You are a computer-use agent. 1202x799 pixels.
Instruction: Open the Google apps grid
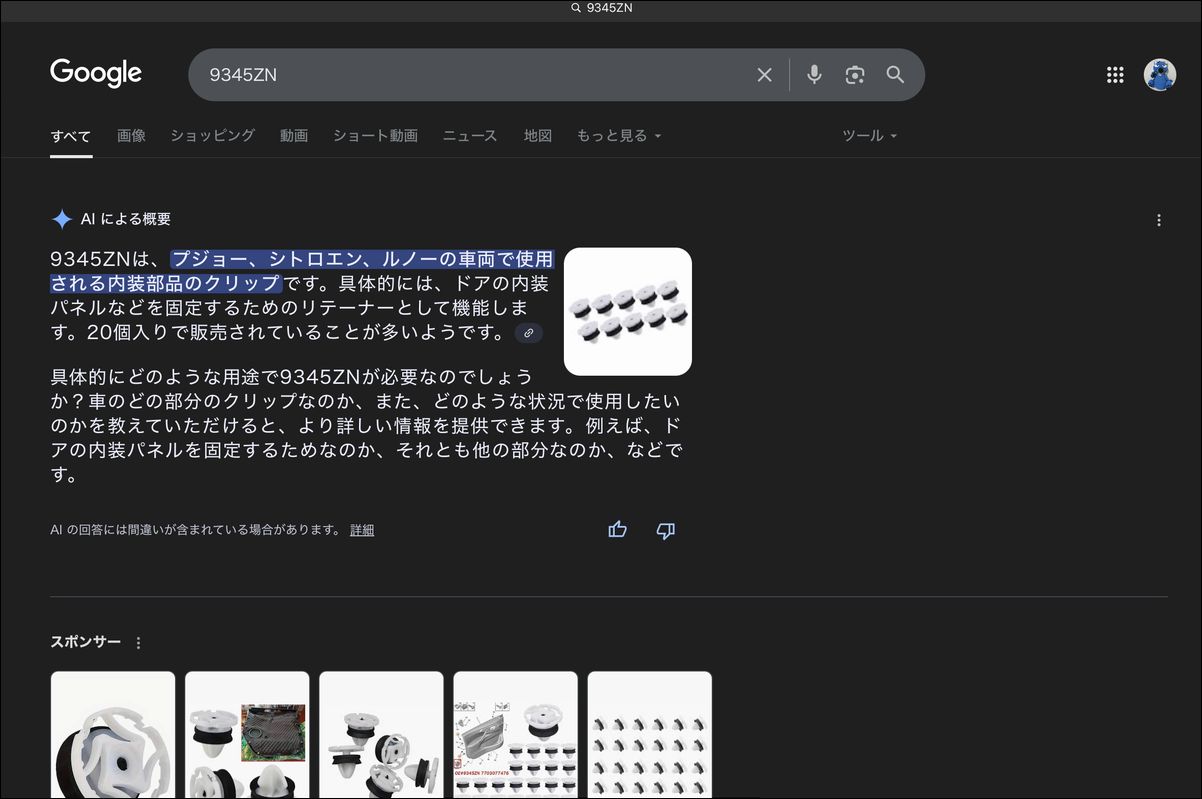click(1115, 75)
